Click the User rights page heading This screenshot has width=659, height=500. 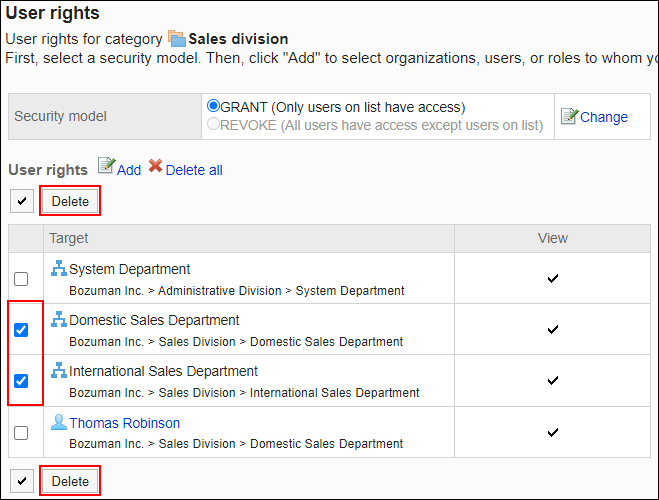(53, 13)
